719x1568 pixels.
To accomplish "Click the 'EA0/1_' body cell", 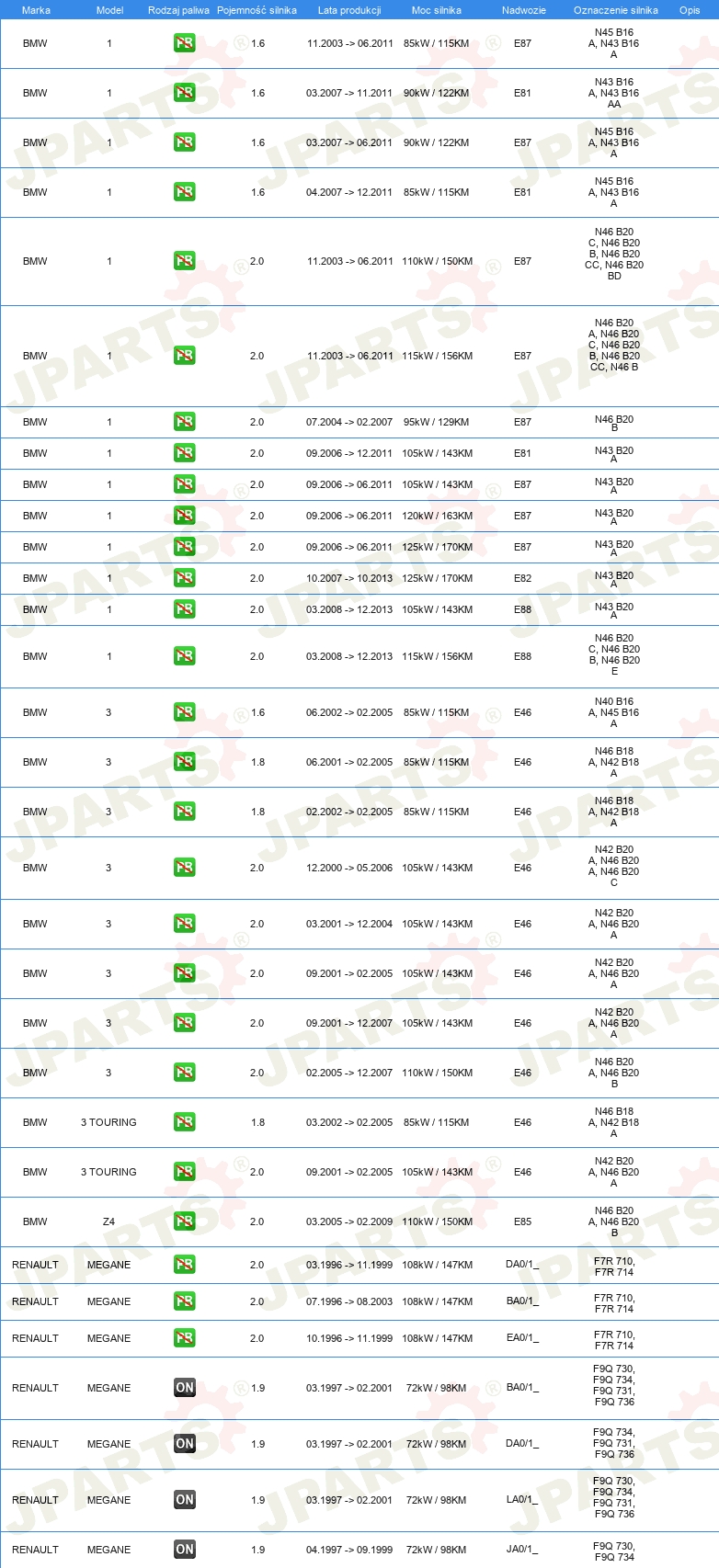I will pyautogui.click(x=522, y=1338).
